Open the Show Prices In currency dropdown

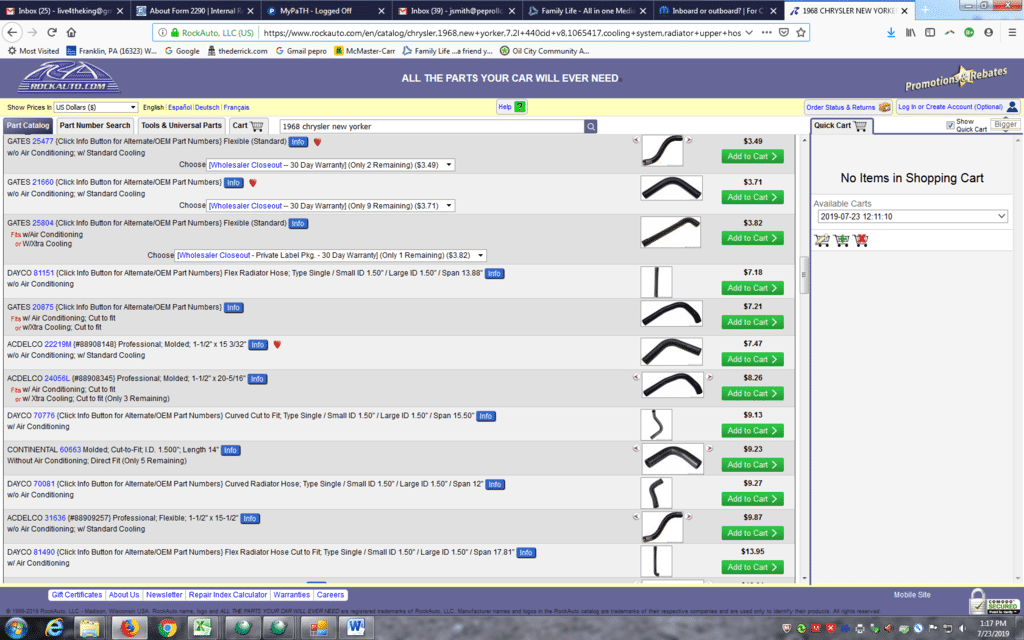(95, 107)
